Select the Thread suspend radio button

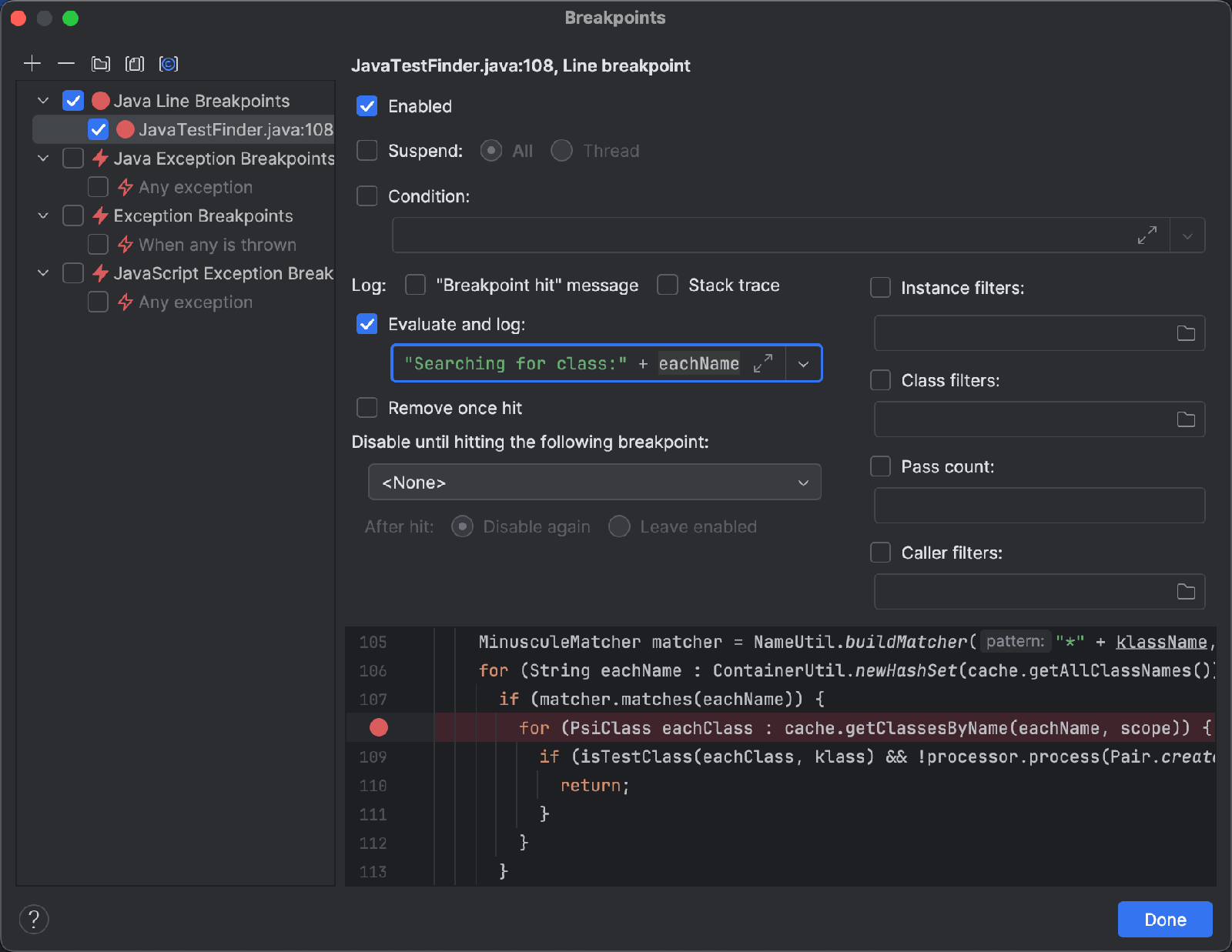[x=562, y=151]
